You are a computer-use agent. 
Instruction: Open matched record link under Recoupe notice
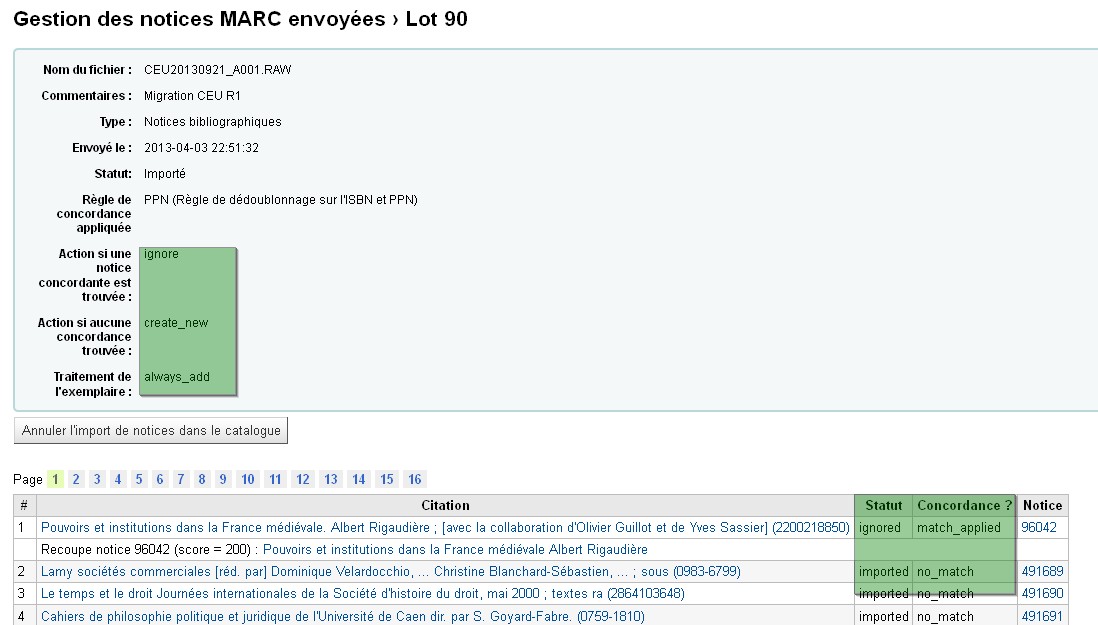click(x=455, y=549)
